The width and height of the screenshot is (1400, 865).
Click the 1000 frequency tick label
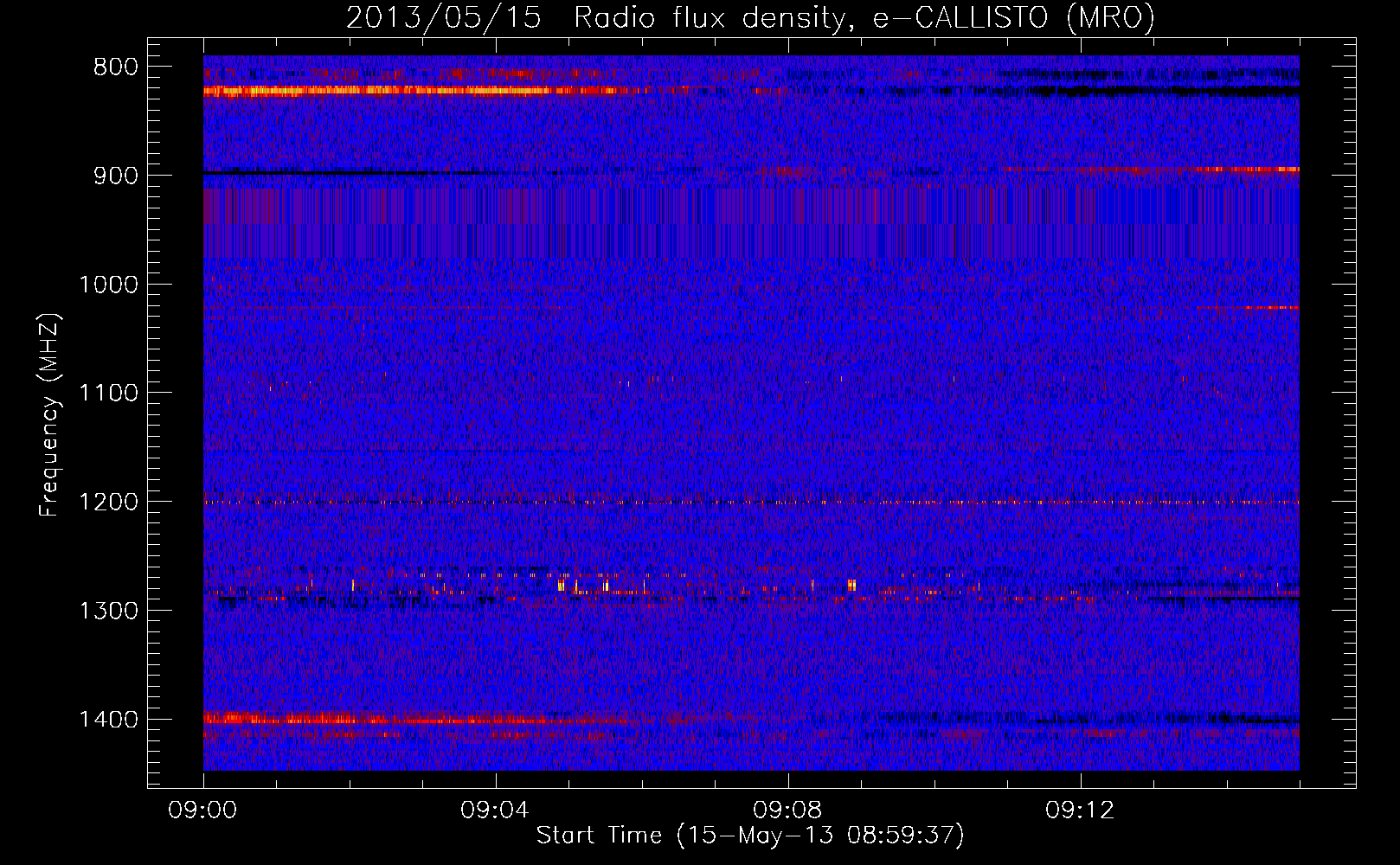coord(108,285)
